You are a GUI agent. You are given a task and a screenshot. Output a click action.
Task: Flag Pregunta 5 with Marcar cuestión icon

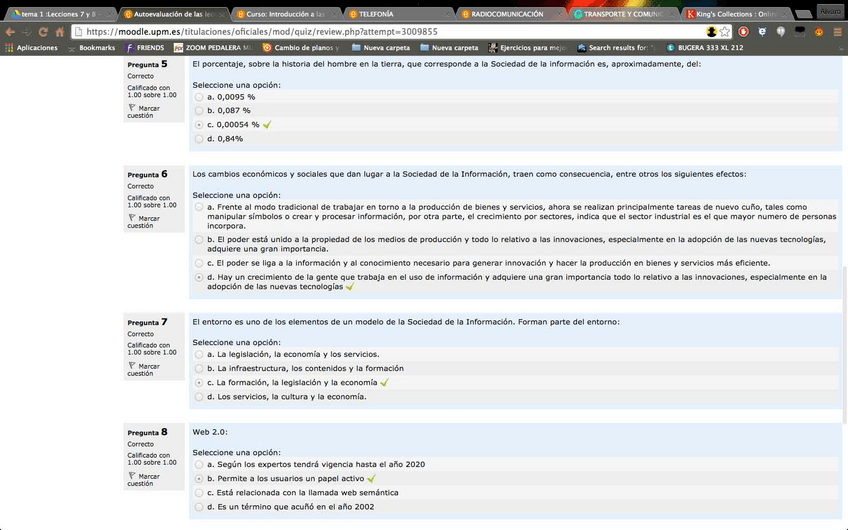coord(132,108)
